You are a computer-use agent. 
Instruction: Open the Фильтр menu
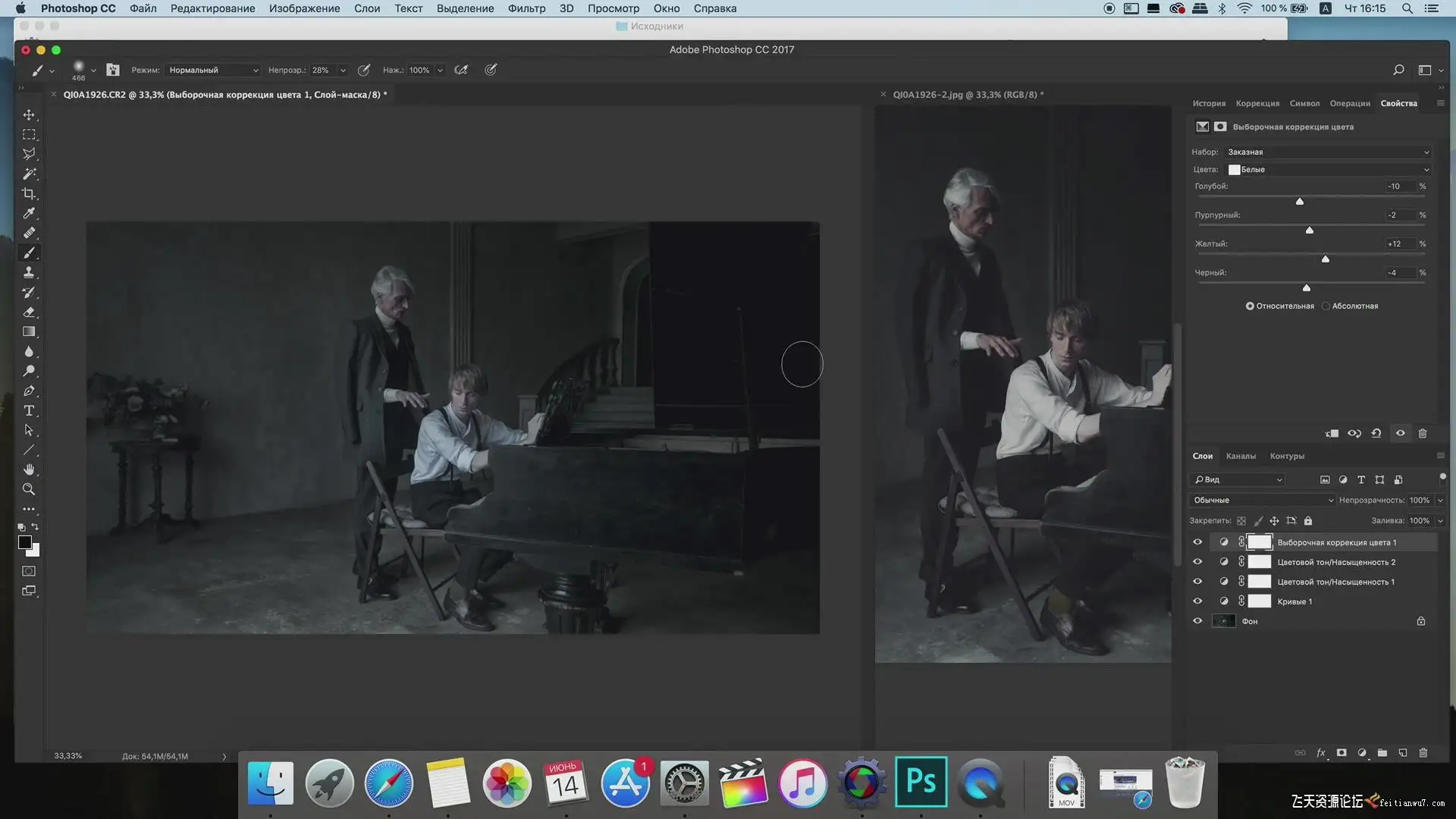point(526,8)
